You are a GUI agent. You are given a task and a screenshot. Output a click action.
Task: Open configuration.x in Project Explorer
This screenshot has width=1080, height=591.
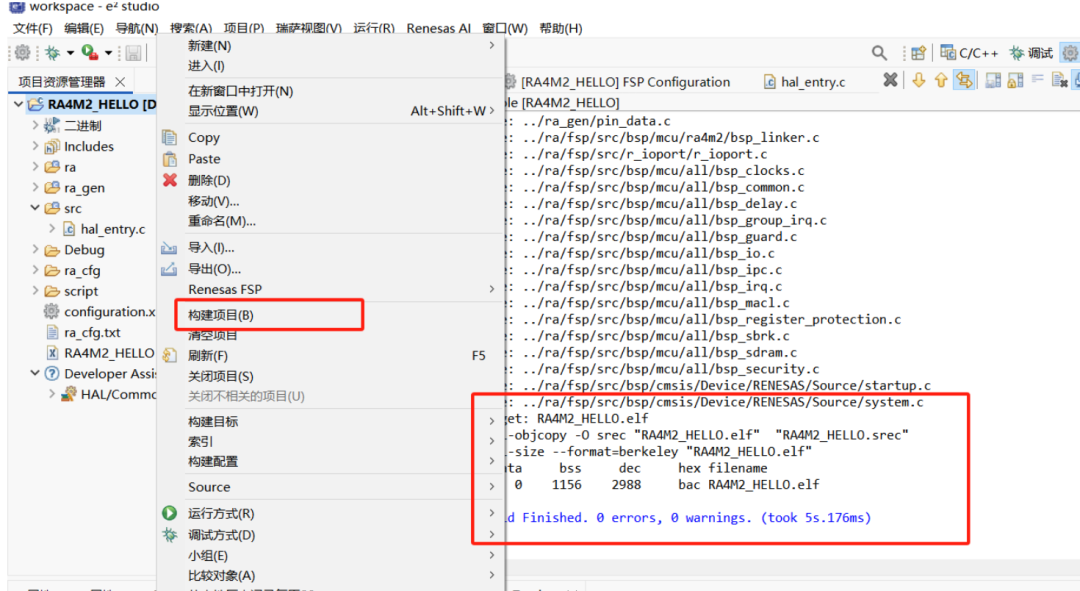100,311
